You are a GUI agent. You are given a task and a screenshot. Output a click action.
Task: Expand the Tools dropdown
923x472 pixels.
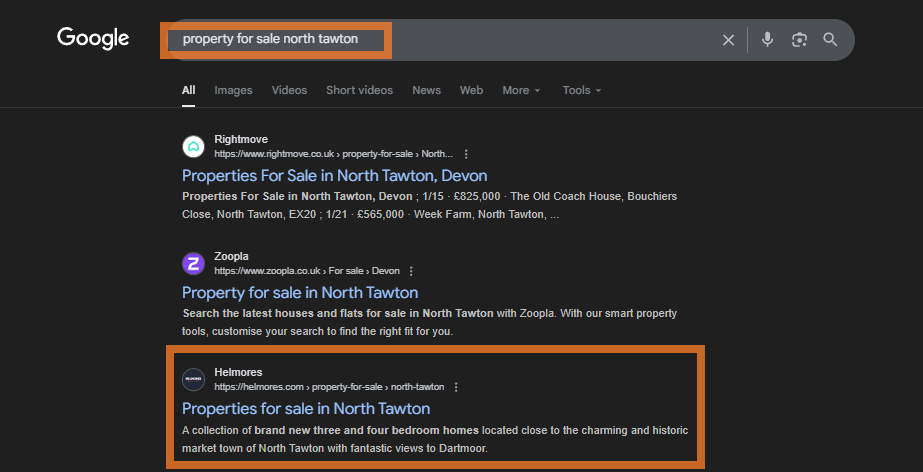tap(582, 90)
